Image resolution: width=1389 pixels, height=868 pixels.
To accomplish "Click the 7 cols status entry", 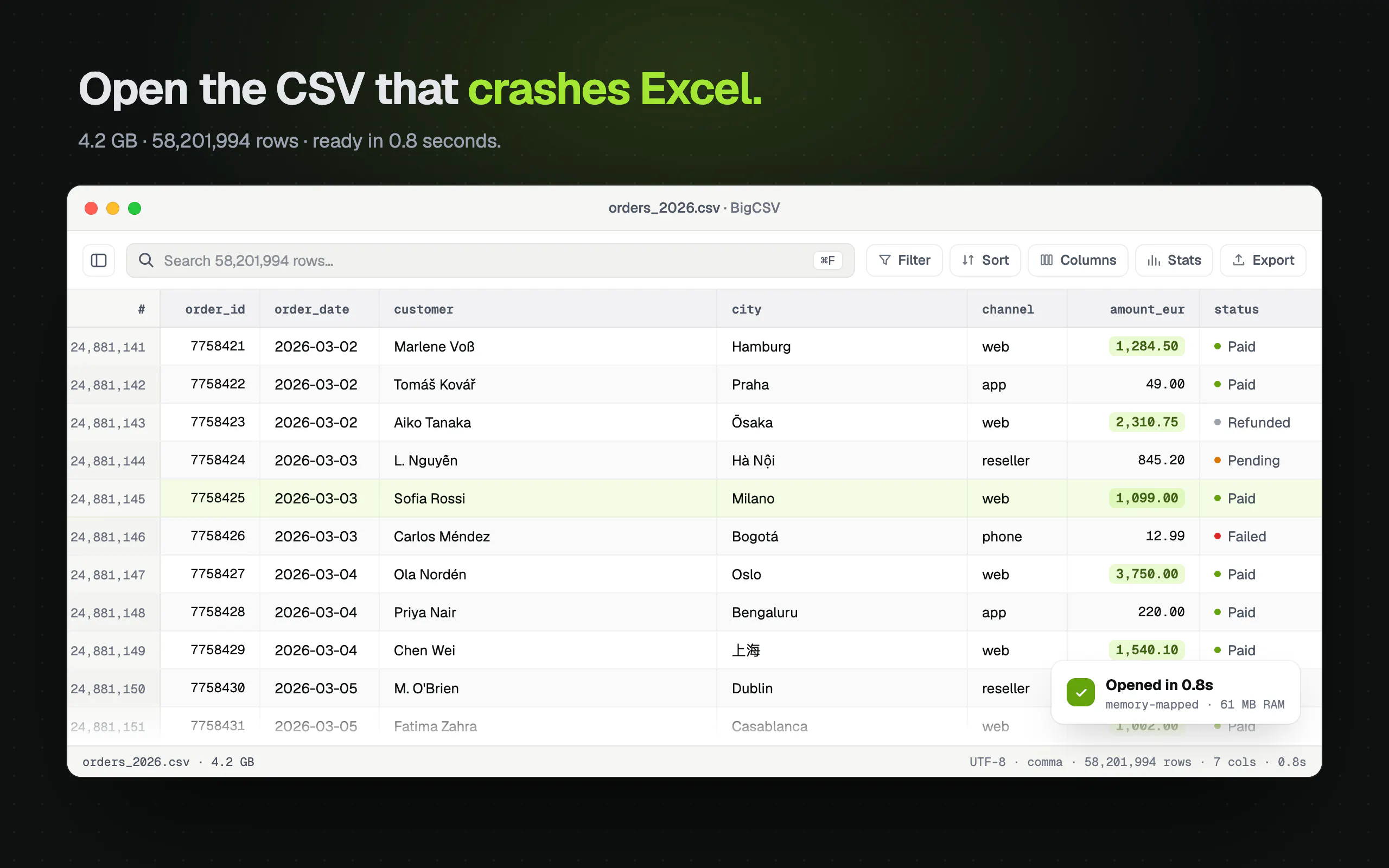I will click(x=1234, y=762).
